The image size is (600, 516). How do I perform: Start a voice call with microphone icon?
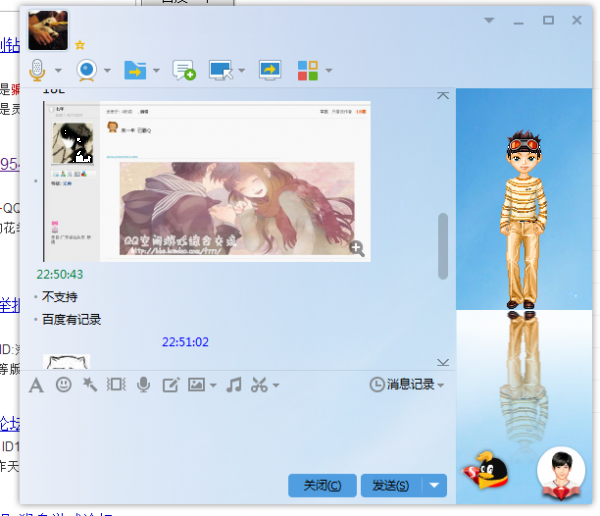37,70
